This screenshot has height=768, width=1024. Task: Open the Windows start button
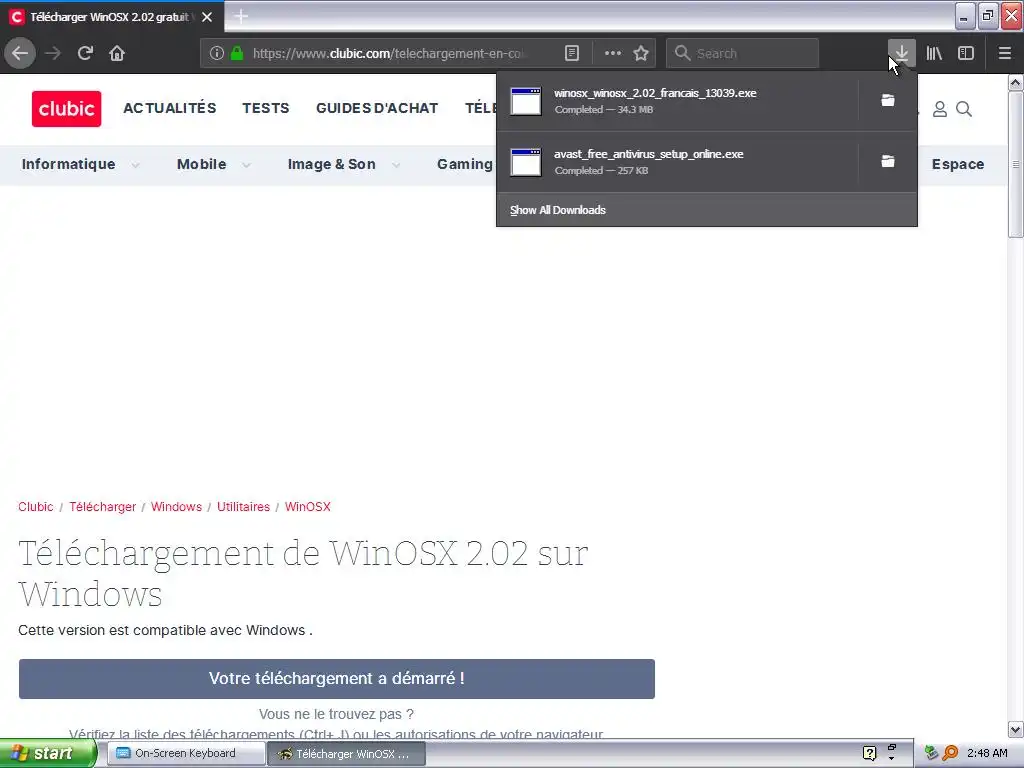[x=48, y=754]
